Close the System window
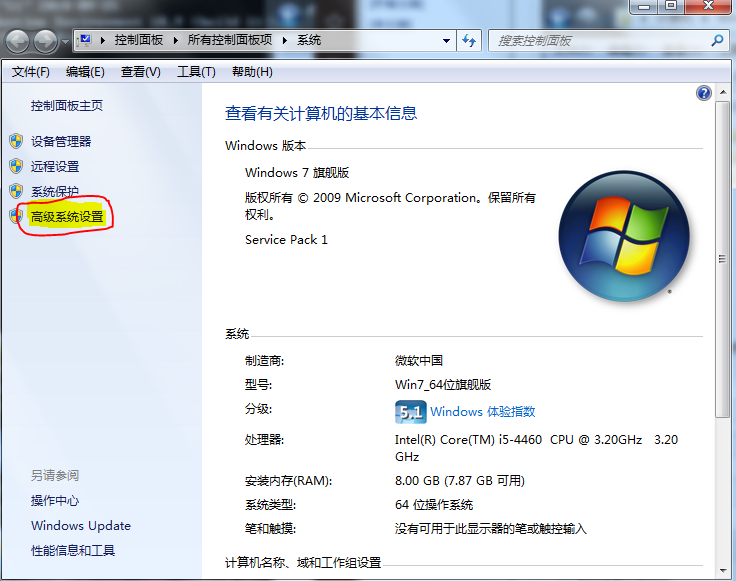The width and height of the screenshot is (736, 581). tap(708, 7)
